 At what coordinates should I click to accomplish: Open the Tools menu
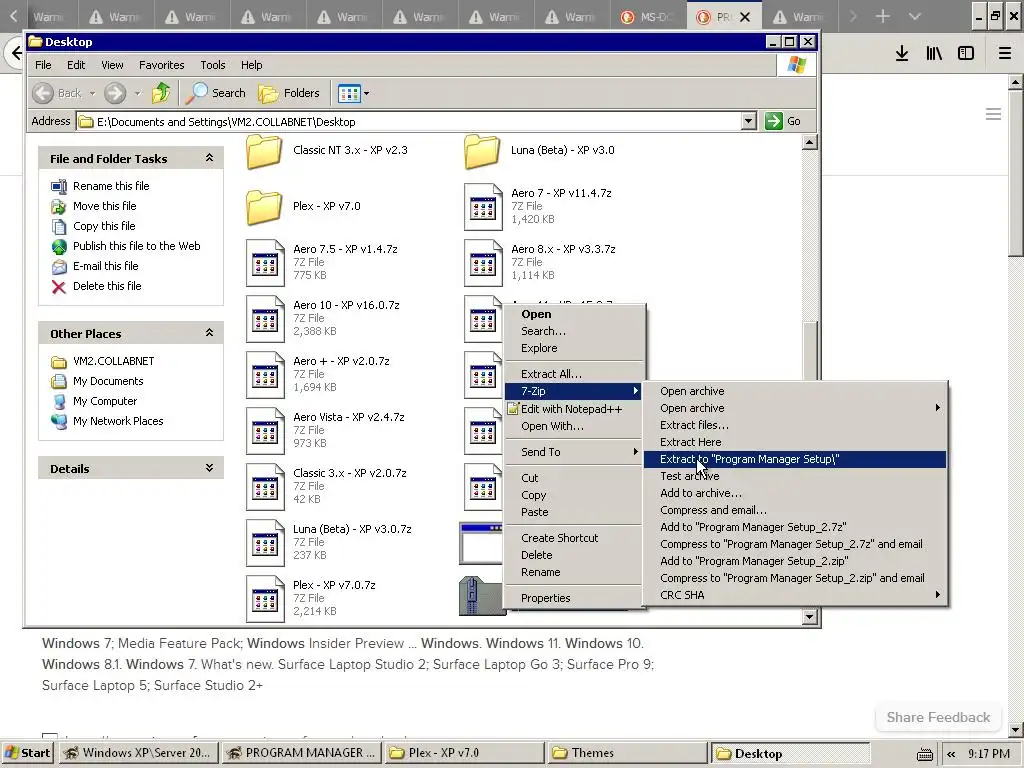[x=213, y=65]
